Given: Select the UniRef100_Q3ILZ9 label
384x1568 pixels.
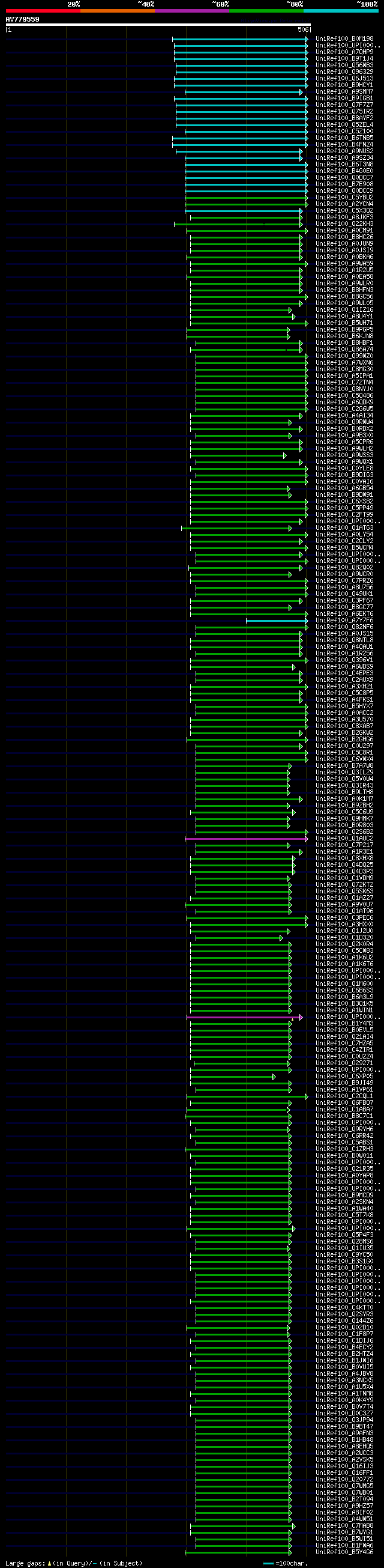Looking at the screenshot, I should coord(344,773).
